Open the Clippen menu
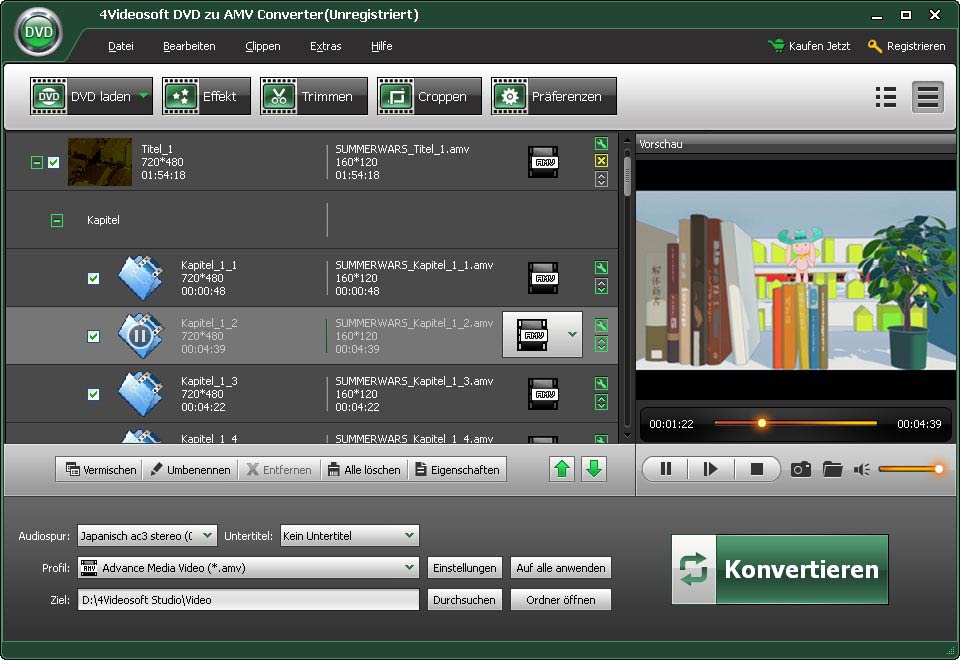The height and width of the screenshot is (660, 960). point(262,46)
